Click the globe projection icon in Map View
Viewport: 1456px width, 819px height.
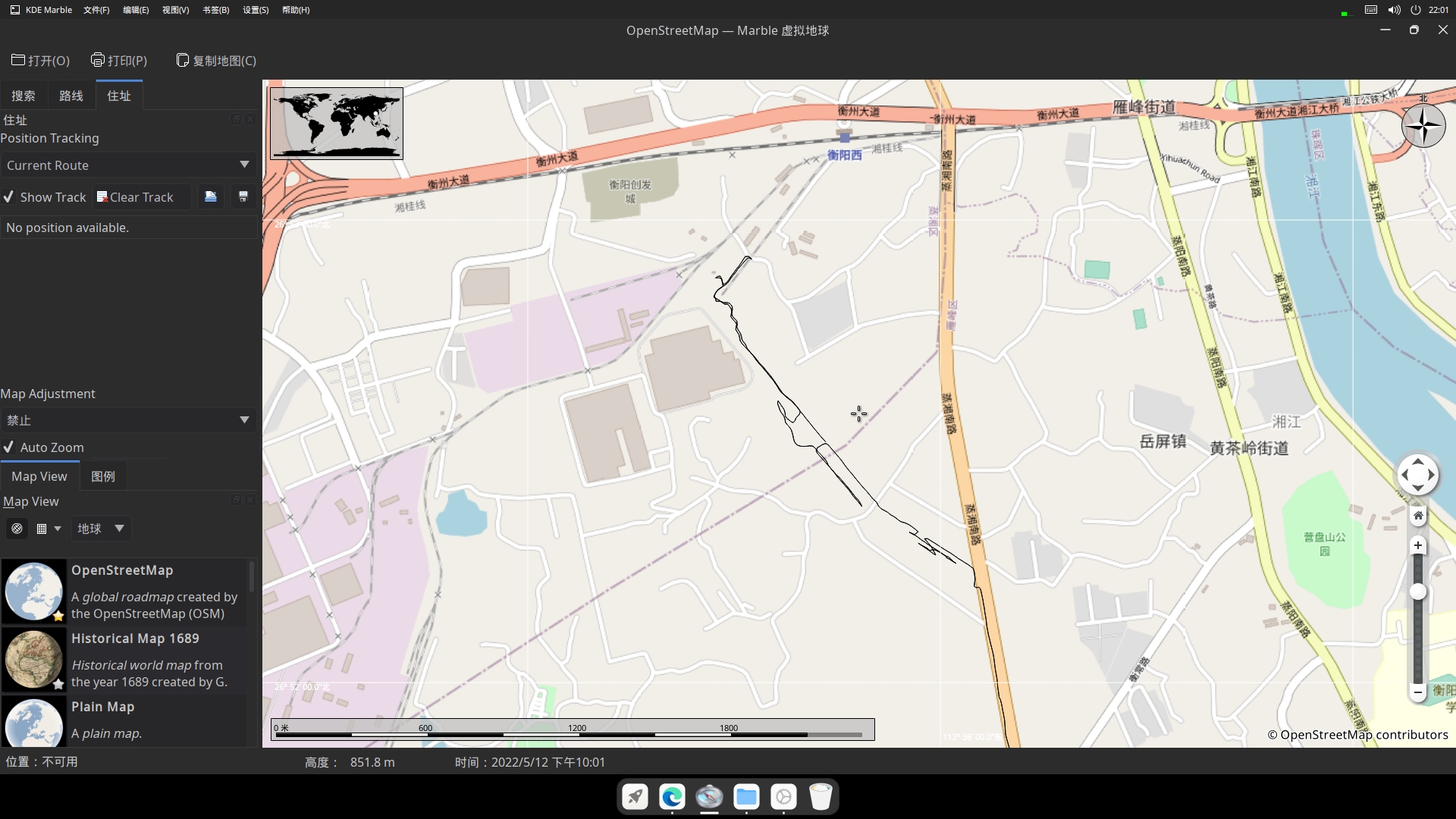tap(17, 529)
